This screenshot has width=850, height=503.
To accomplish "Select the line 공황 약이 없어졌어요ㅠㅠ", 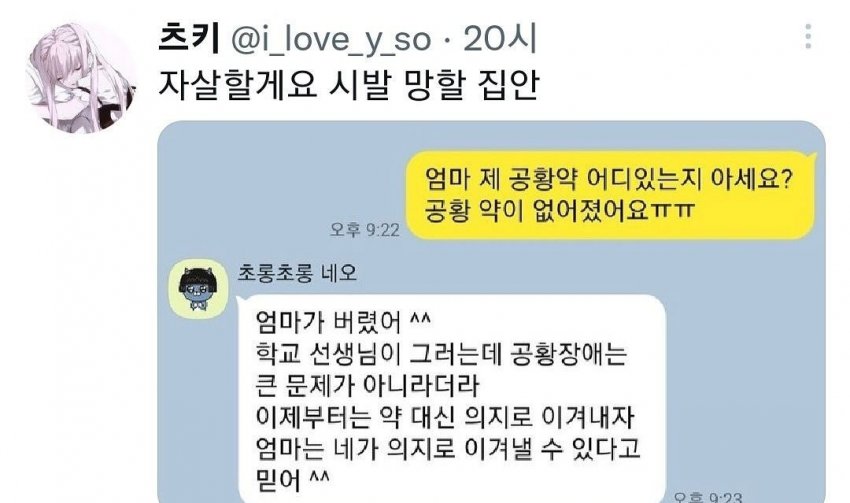I will click(x=558, y=210).
